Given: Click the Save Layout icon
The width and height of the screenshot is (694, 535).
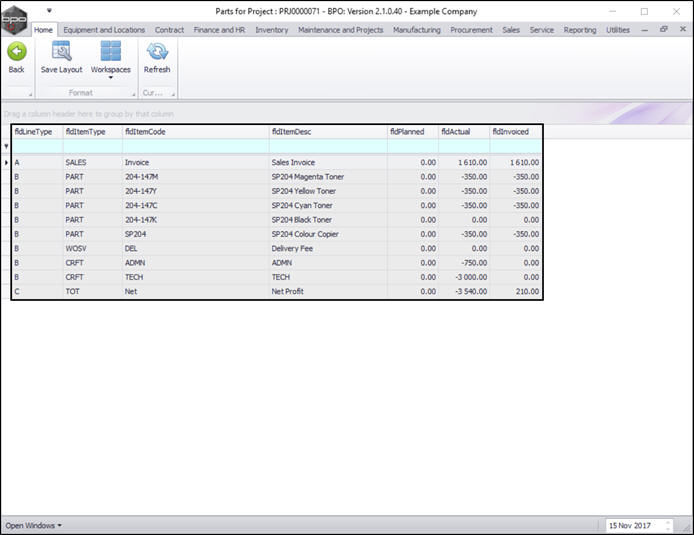Looking at the screenshot, I should click(62, 51).
